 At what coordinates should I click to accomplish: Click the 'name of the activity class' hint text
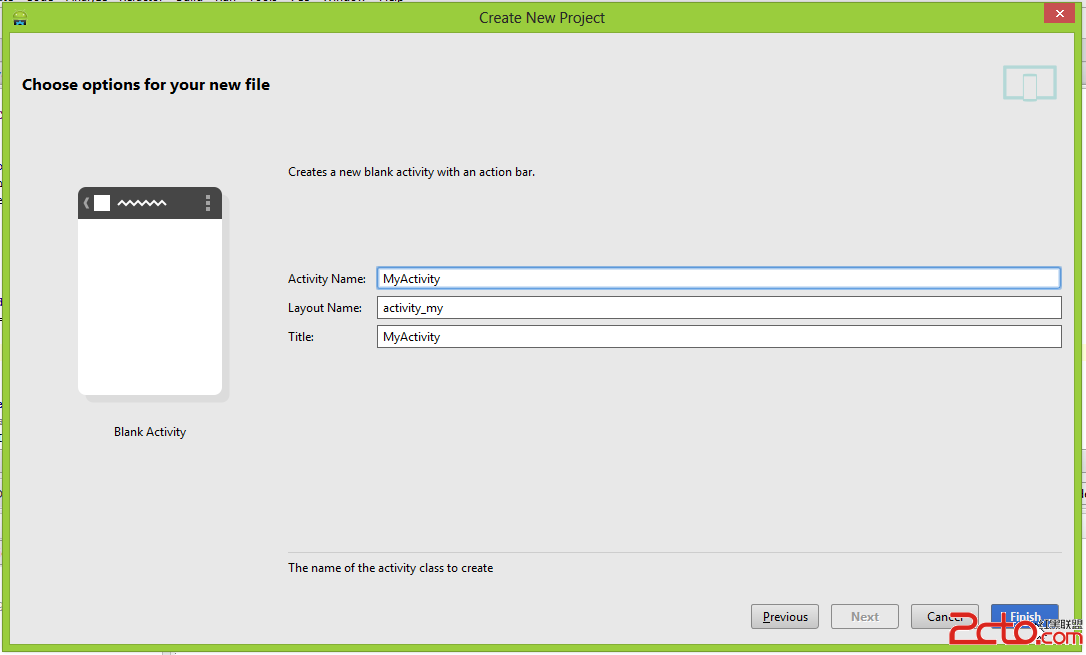(391, 568)
